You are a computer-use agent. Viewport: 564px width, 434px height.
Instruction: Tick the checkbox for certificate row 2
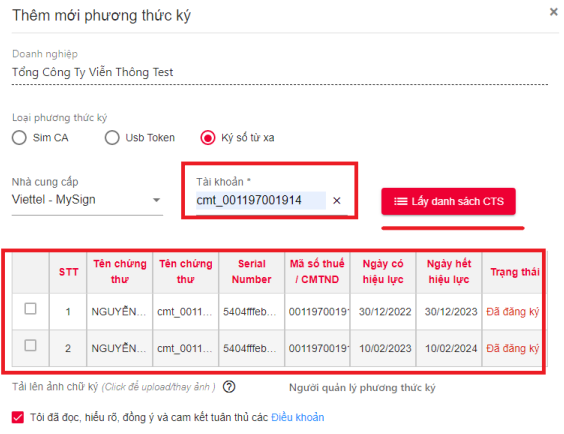coord(30,346)
